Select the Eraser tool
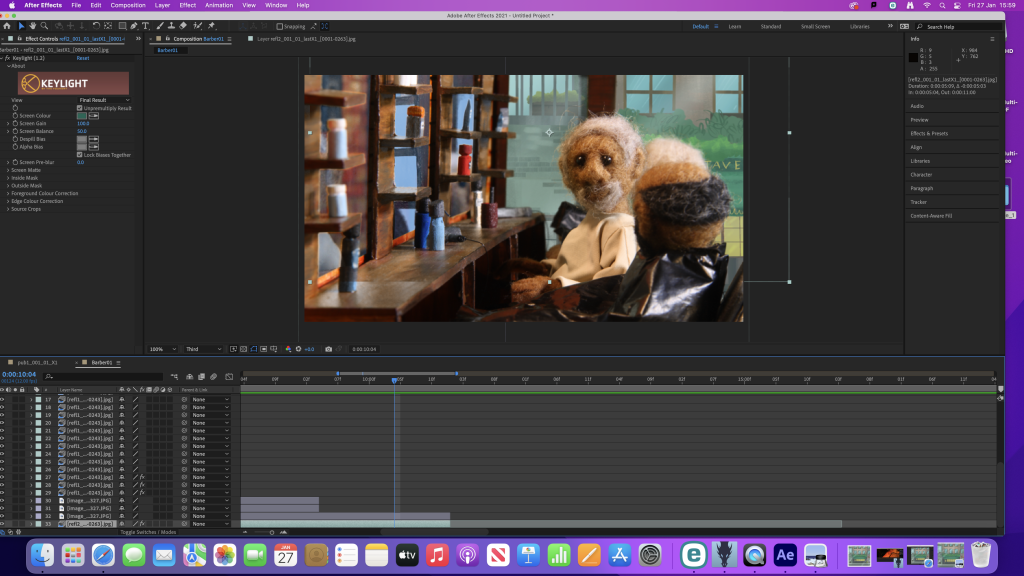Screen dimensions: 1024x576 [183, 26]
